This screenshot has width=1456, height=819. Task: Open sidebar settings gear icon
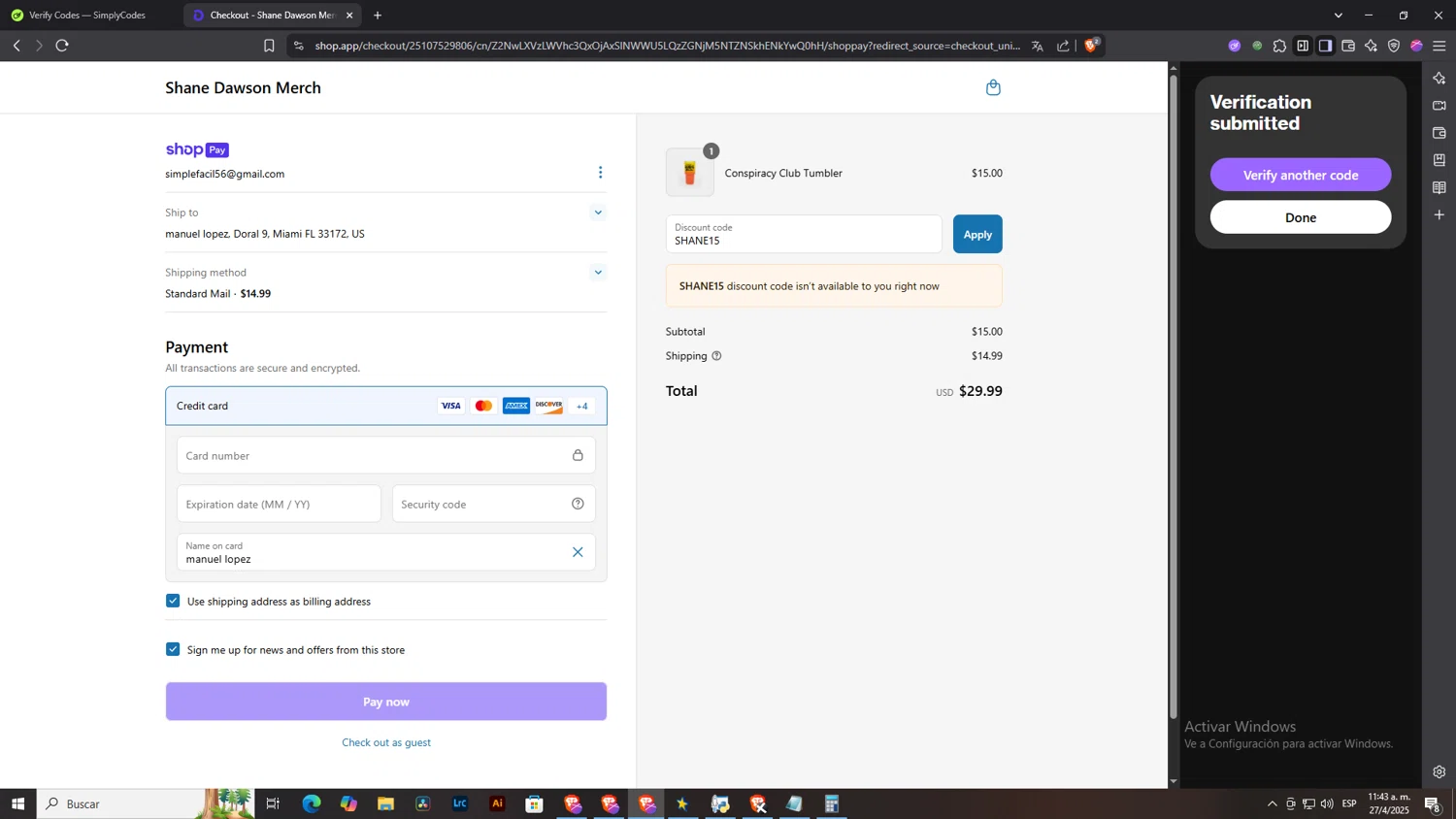tap(1439, 772)
